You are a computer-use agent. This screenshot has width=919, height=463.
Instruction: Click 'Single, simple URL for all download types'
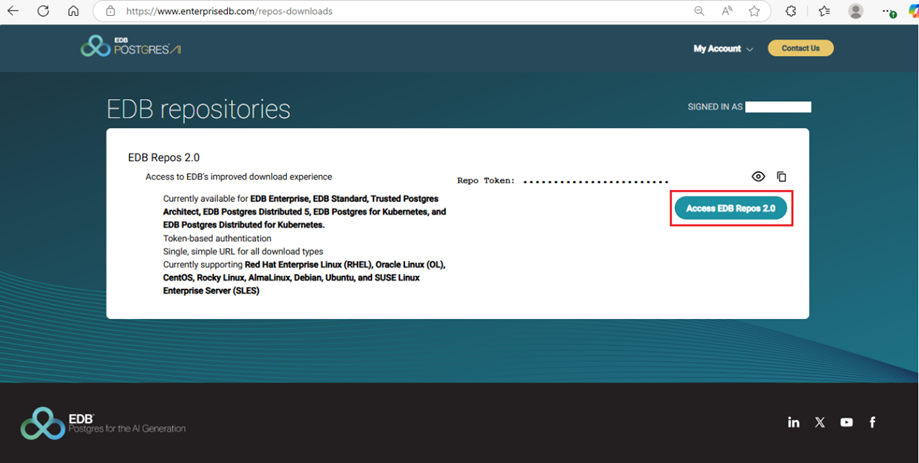[x=243, y=251]
